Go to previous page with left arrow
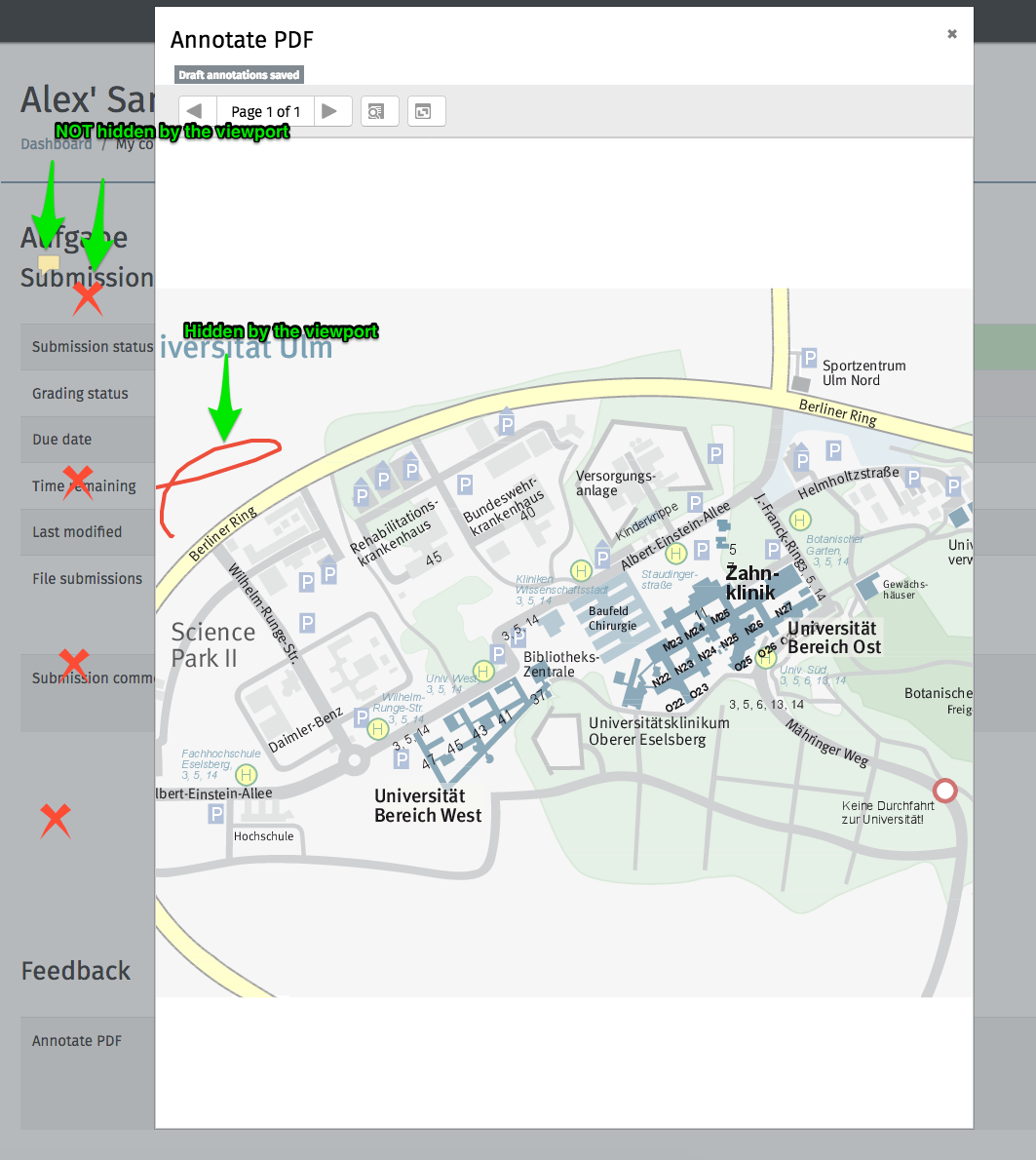 (197, 112)
